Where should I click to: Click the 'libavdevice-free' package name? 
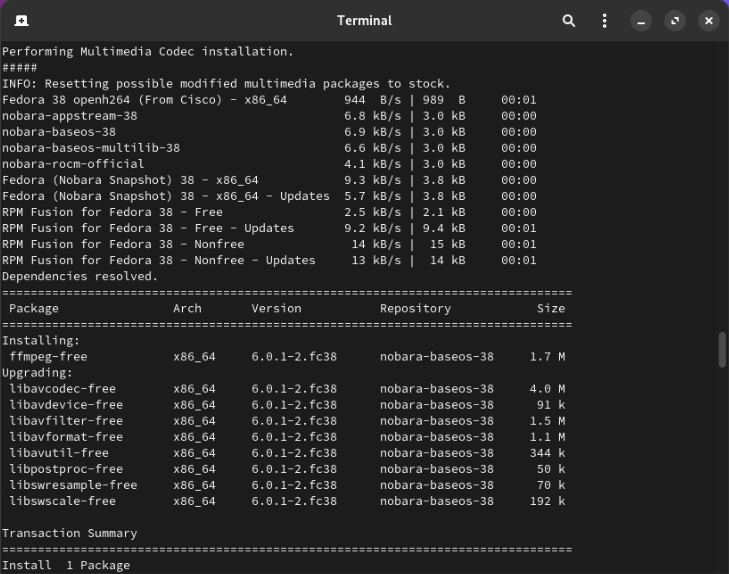pyautogui.click(x=66, y=405)
